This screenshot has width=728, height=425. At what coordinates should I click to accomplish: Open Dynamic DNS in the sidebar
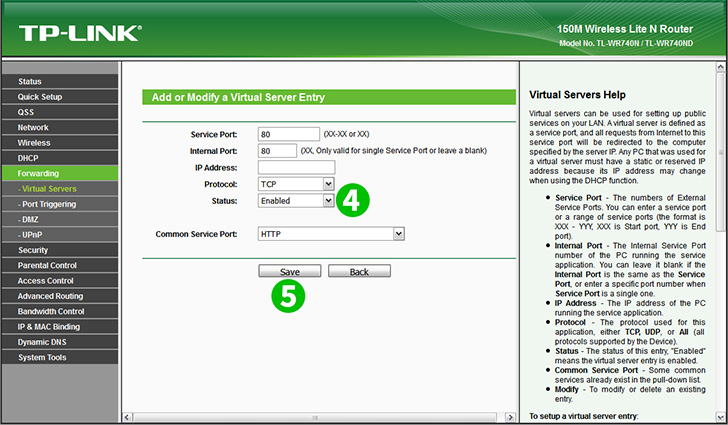coord(60,342)
